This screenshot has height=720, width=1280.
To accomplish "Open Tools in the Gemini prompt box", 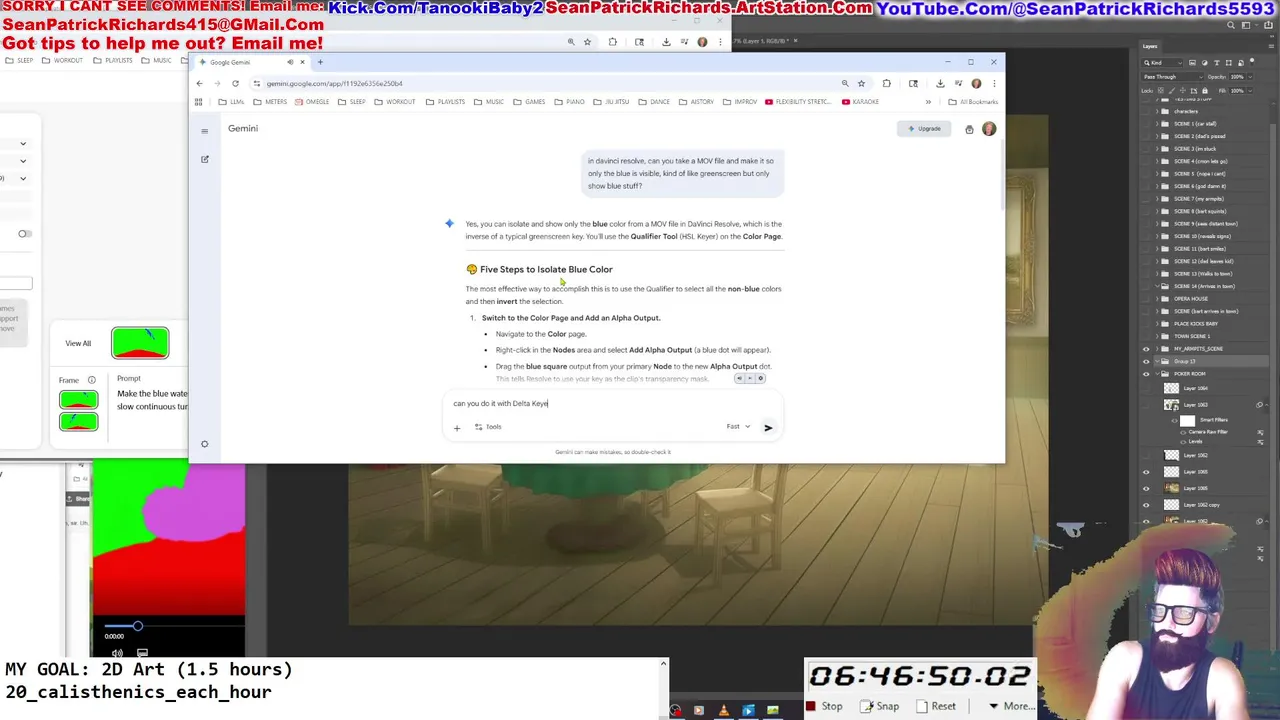I will pyautogui.click(x=488, y=427).
